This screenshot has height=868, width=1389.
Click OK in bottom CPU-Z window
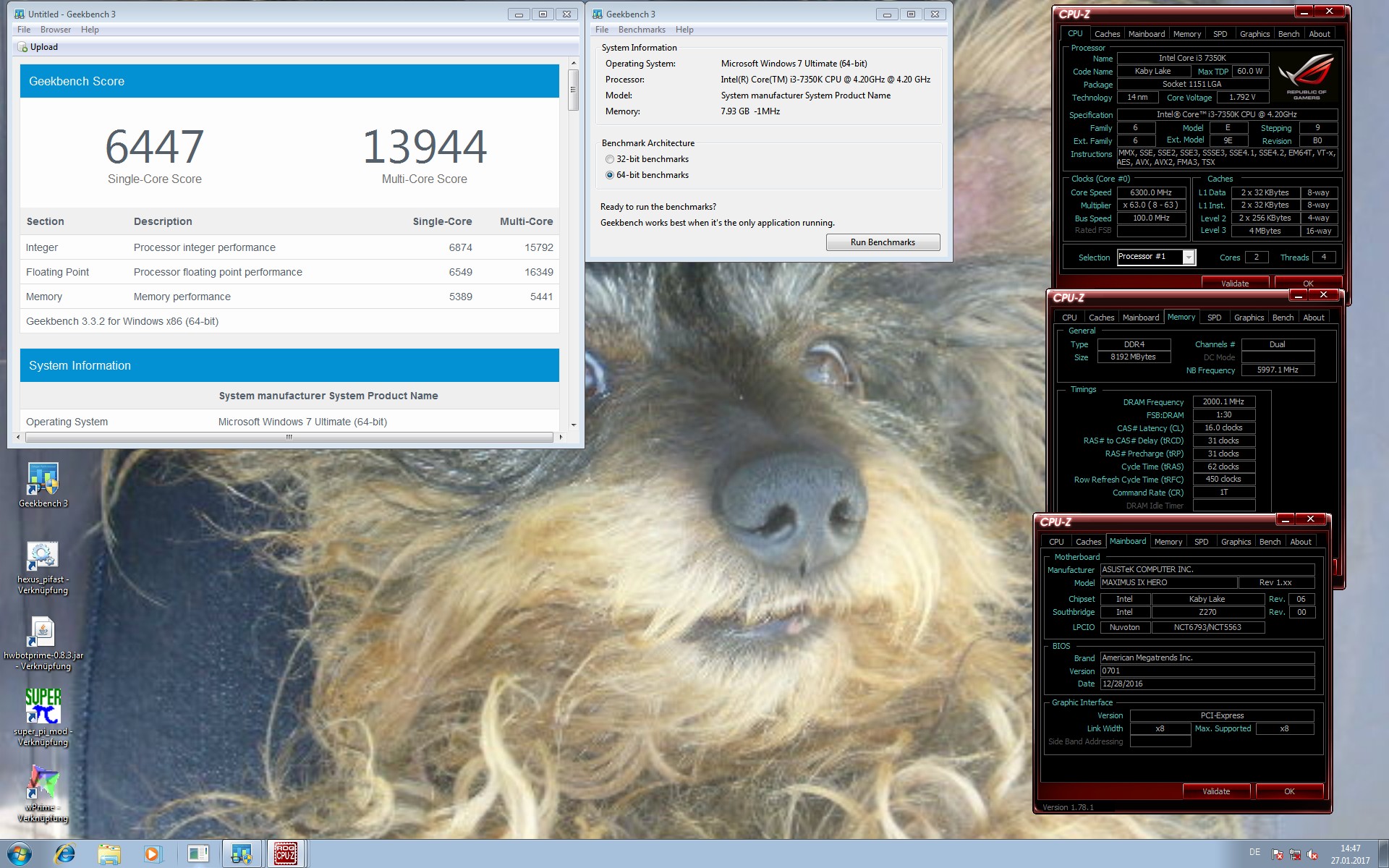1289,791
